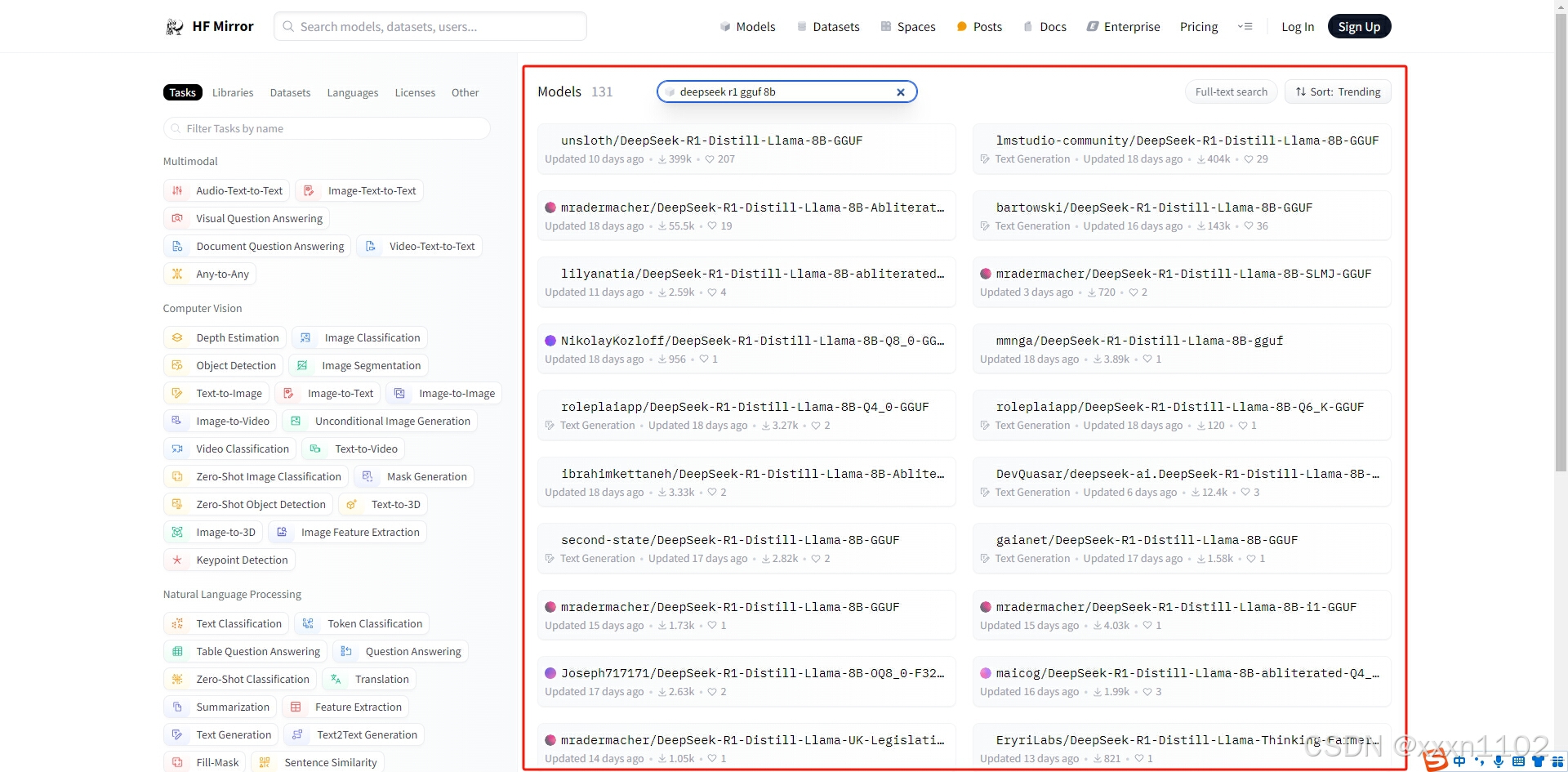The width and height of the screenshot is (1568, 772).
Task: Open unsloth/DeepSeek-R1-Distill-Llama-8B-GGUF model card
Action: coord(746,149)
